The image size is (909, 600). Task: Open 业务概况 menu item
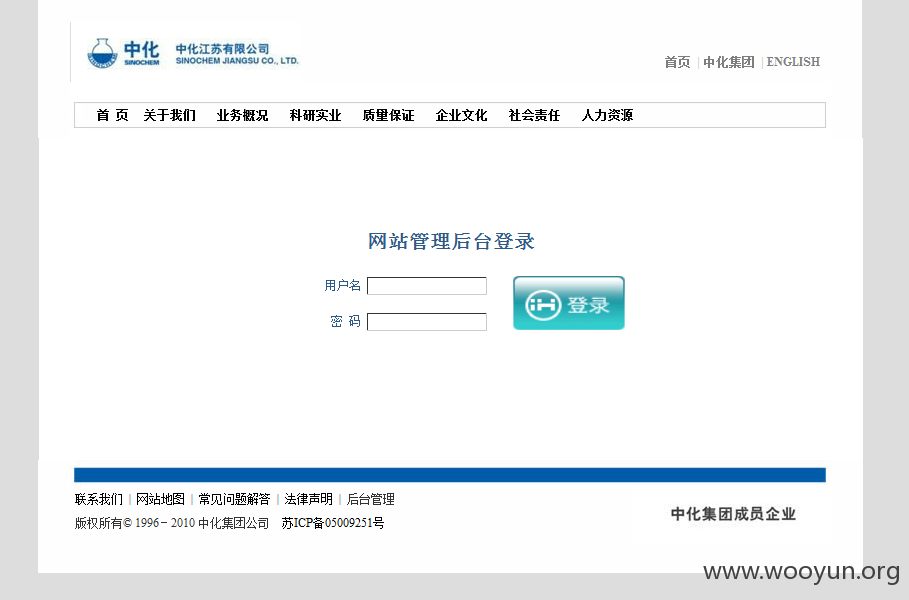pyautogui.click(x=242, y=115)
